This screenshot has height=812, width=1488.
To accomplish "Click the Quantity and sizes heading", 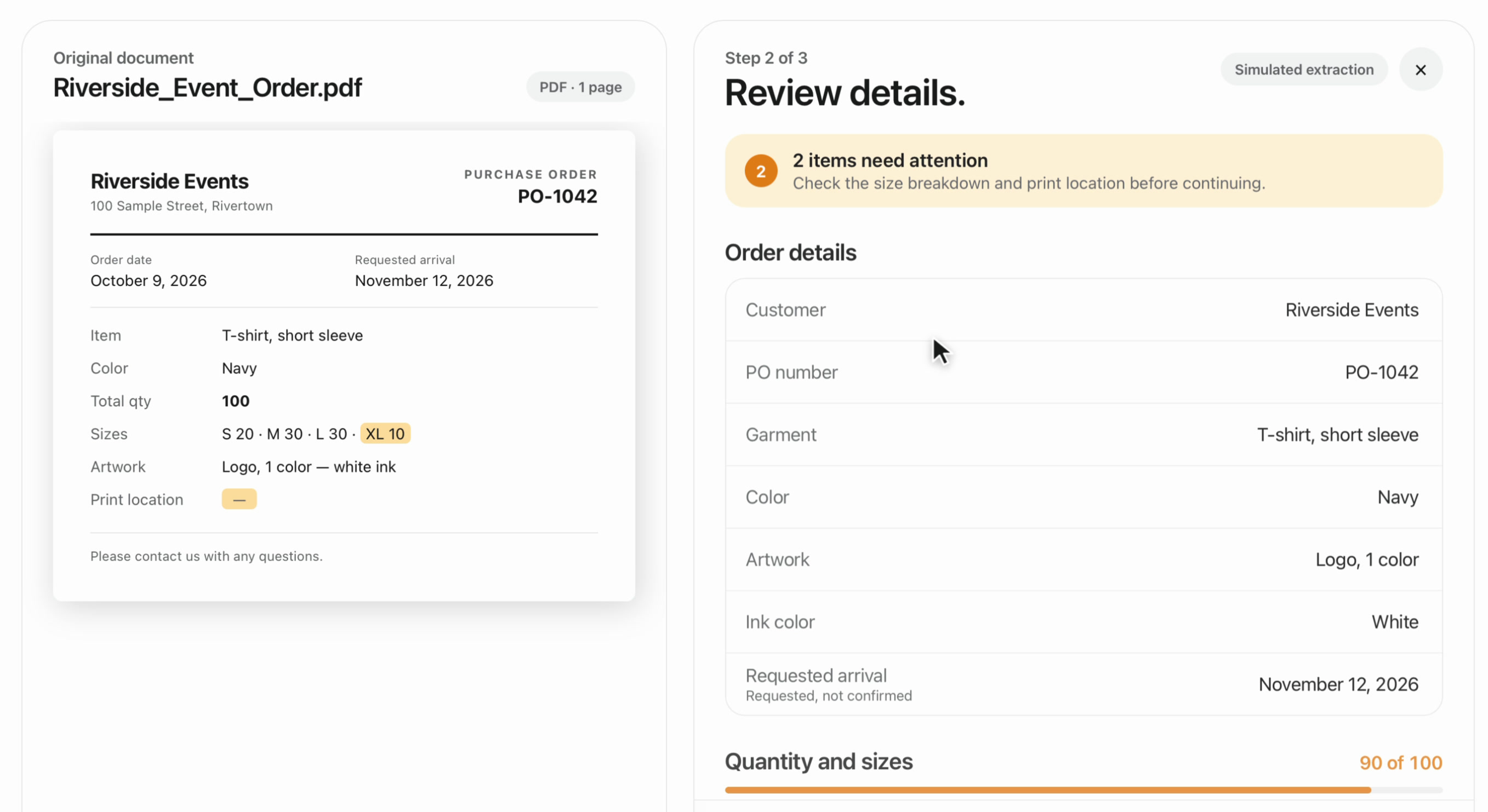I will click(x=818, y=762).
